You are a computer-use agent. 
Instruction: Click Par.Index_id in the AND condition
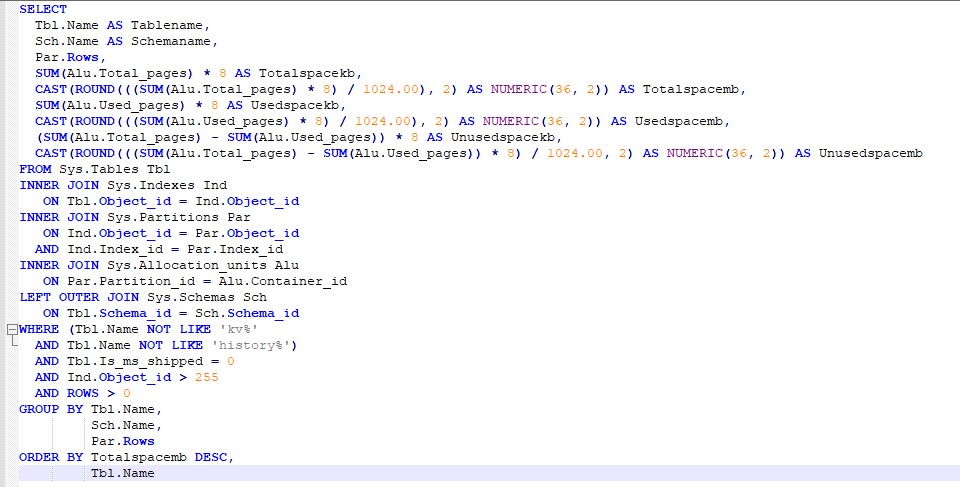[235, 249]
